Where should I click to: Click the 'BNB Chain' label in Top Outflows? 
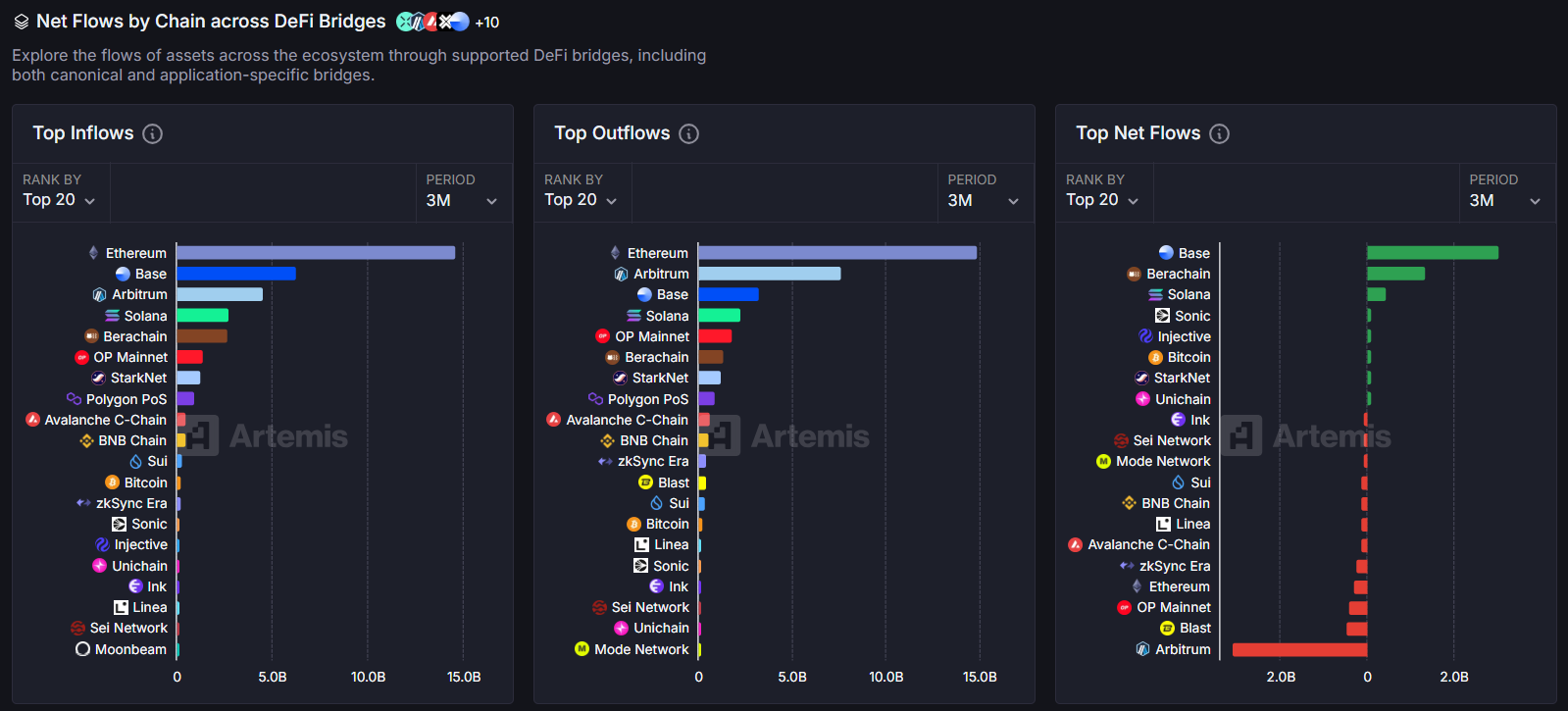654,440
